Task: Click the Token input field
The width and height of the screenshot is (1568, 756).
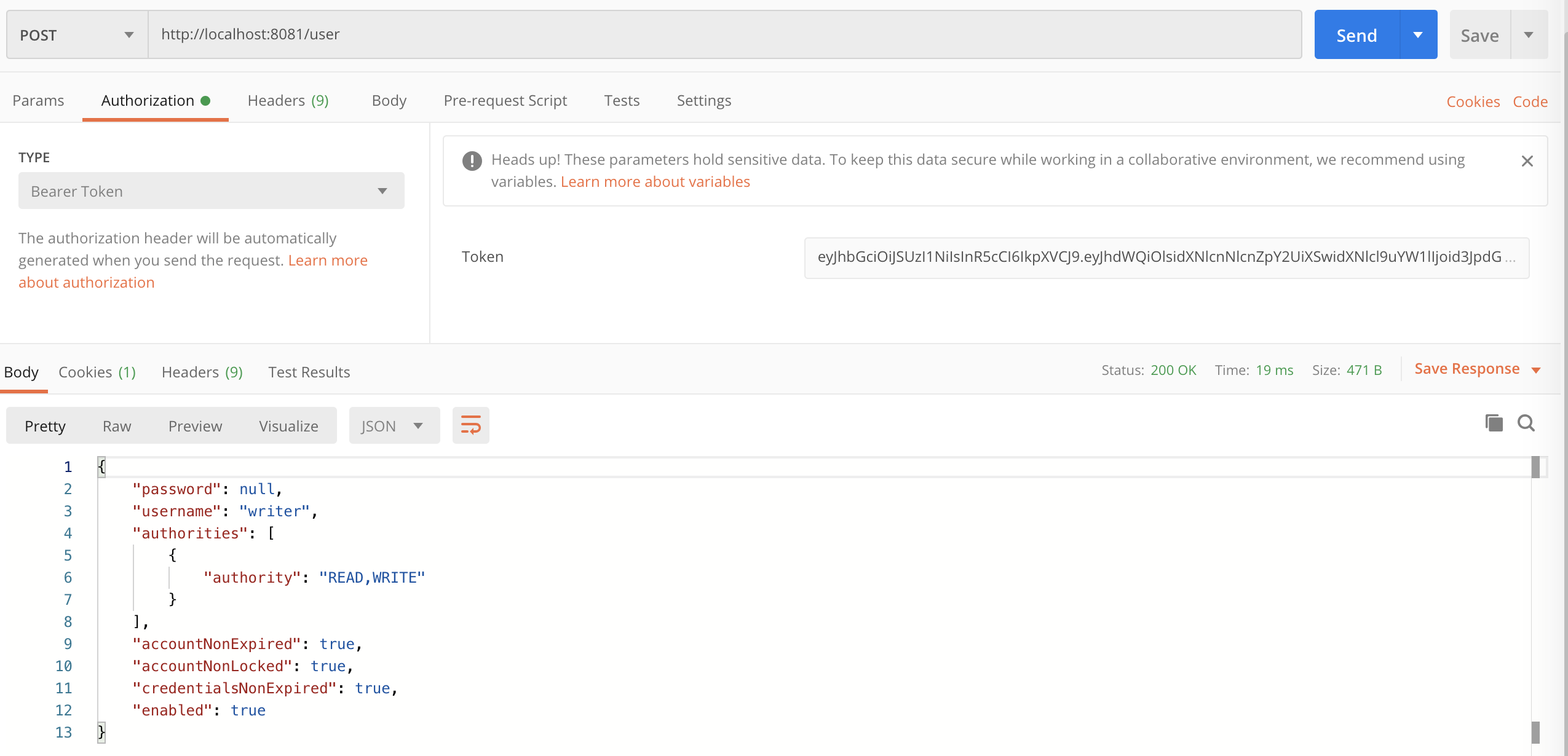Action: pos(1166,258)
